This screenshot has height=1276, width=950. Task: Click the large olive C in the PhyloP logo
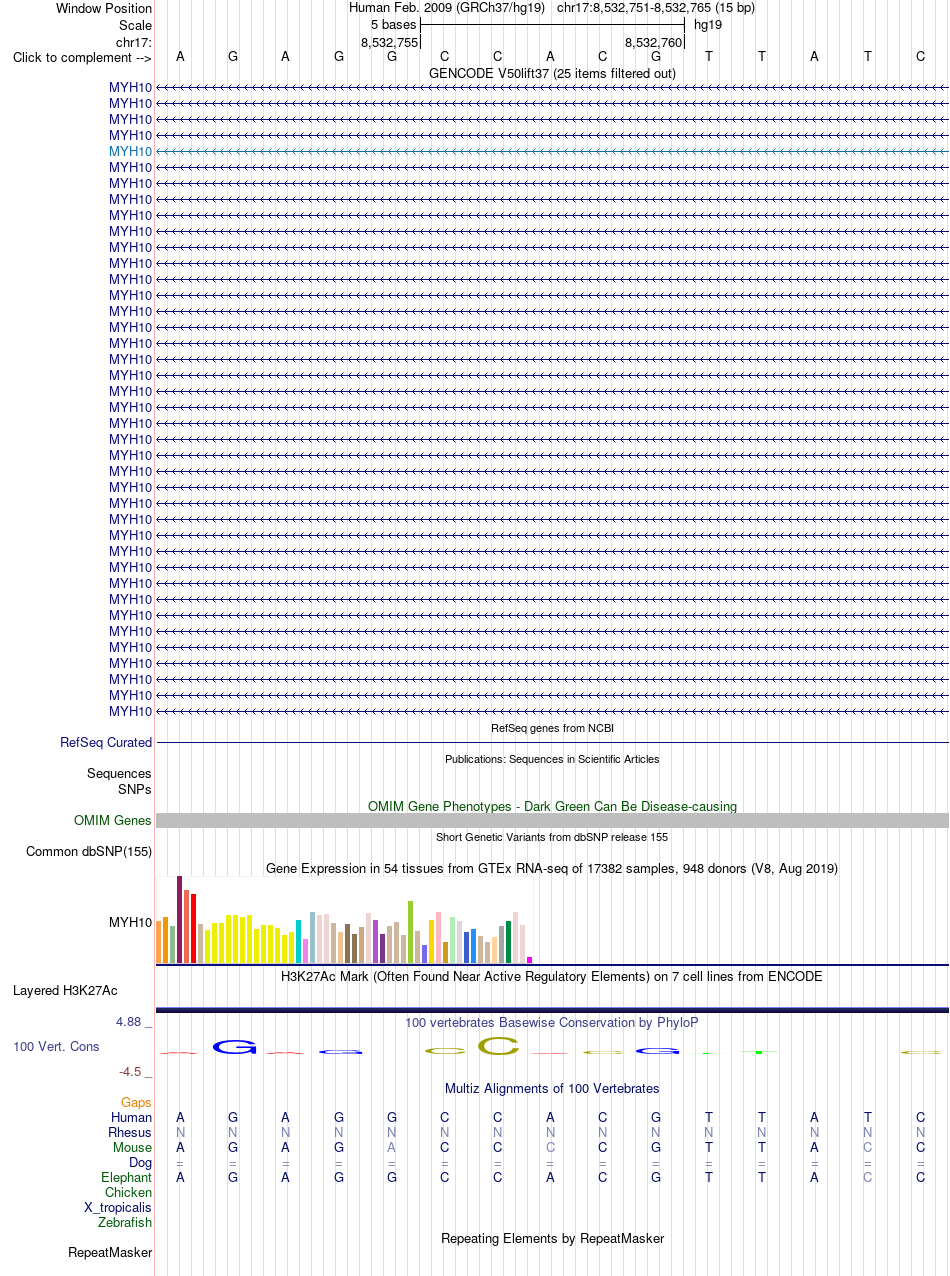pyautogui.click(x=499, y=1047)
